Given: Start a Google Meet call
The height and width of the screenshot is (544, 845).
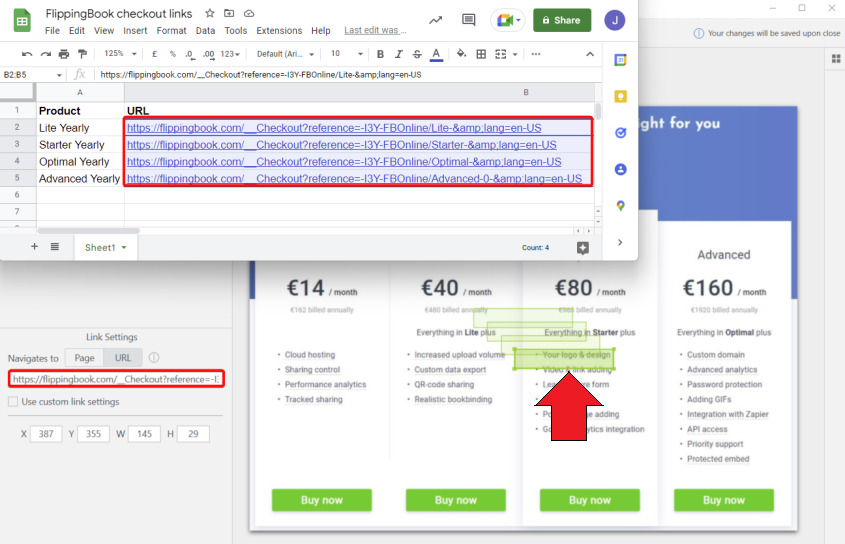Looking at the screenshot, I should pos(508,20).
